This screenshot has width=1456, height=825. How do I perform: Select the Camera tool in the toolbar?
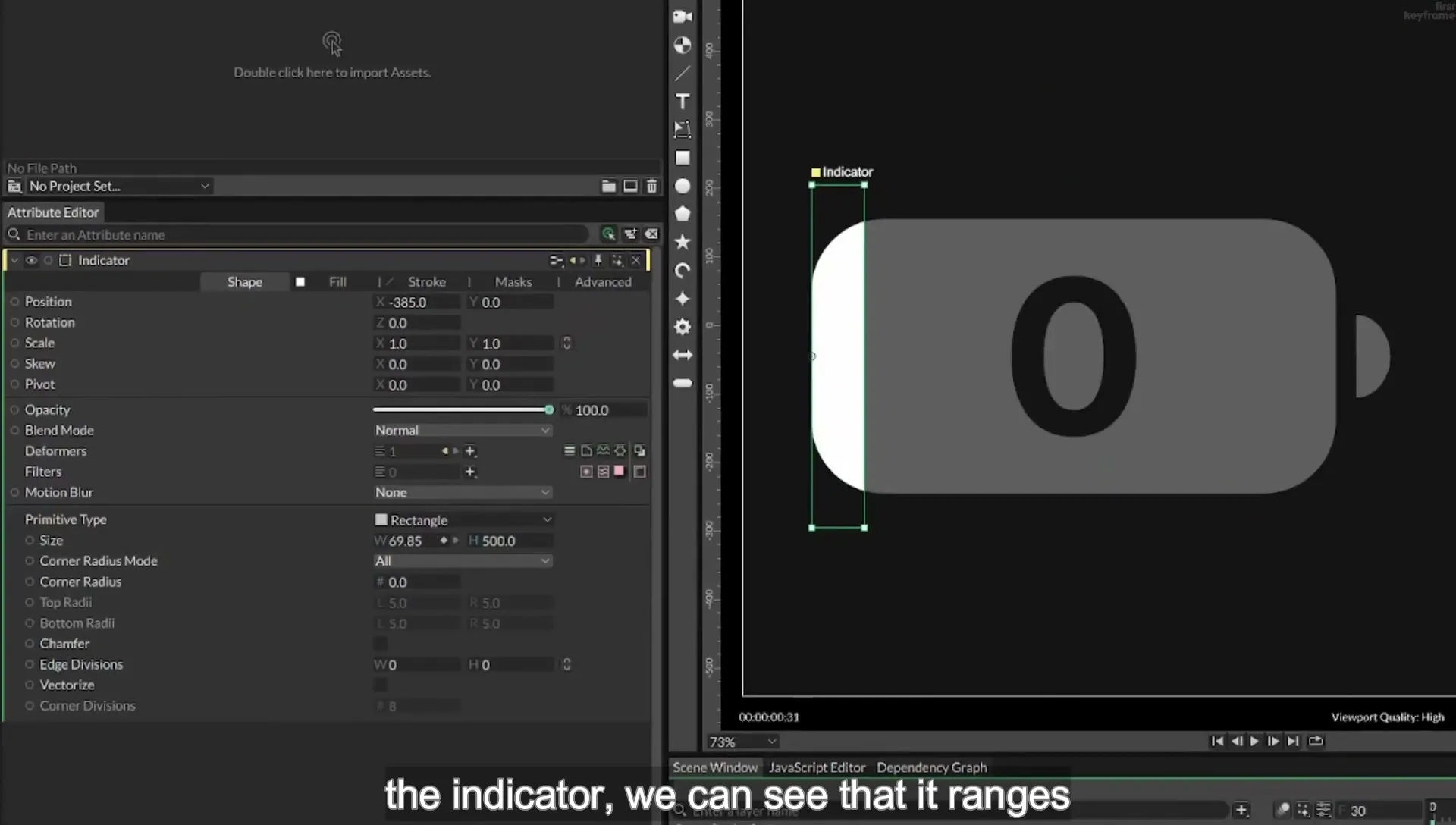682,17
